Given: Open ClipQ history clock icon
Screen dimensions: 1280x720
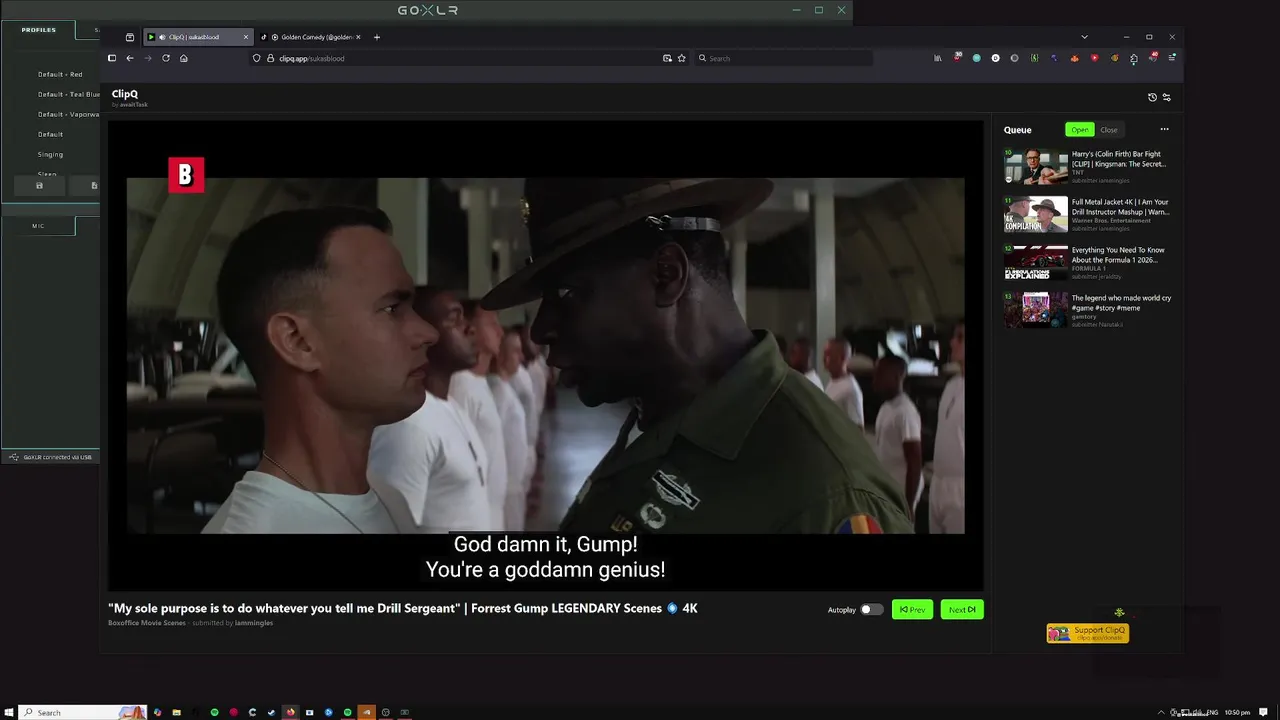Looking at the screenshot, I should click(x=1152, y=97).
